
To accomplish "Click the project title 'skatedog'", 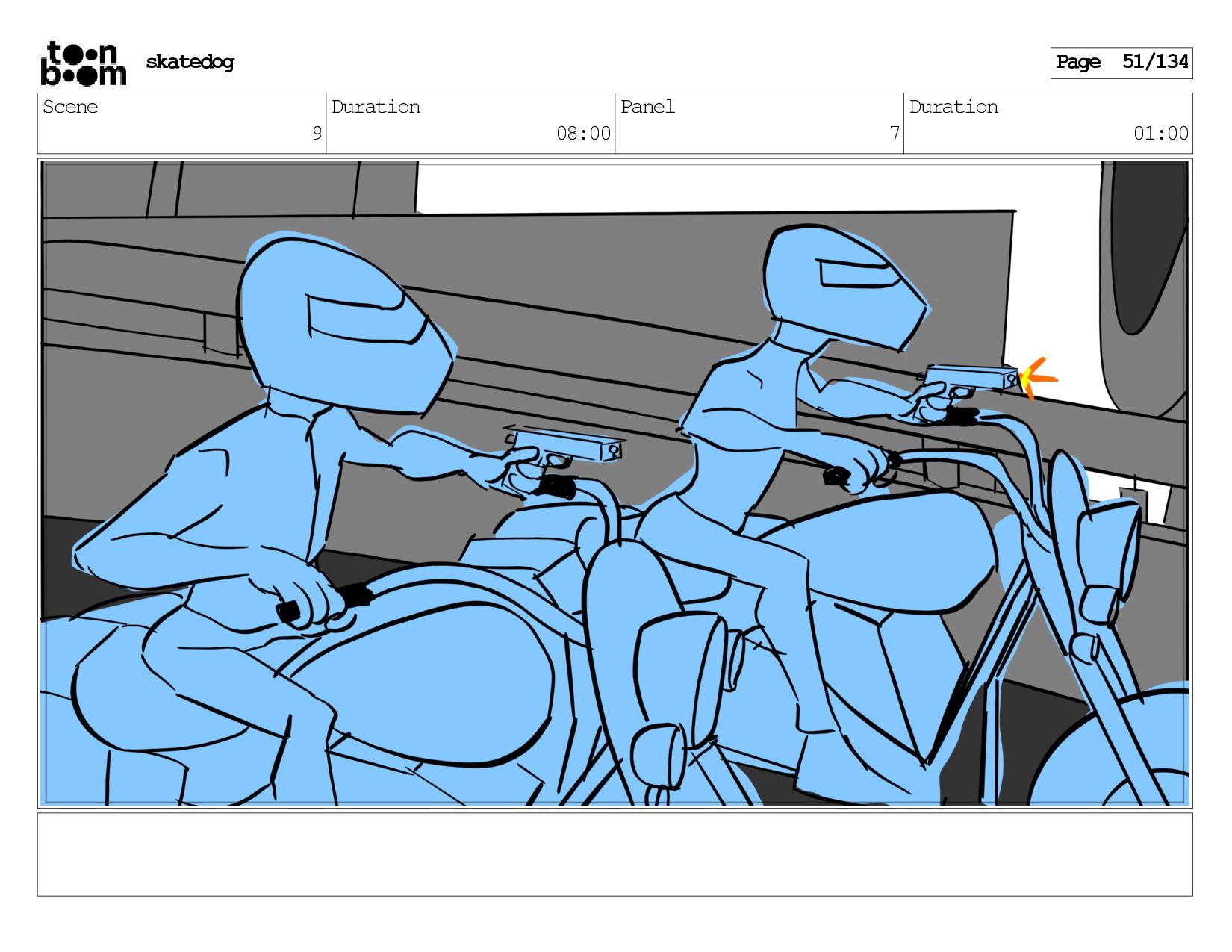I will coord(190,62).
